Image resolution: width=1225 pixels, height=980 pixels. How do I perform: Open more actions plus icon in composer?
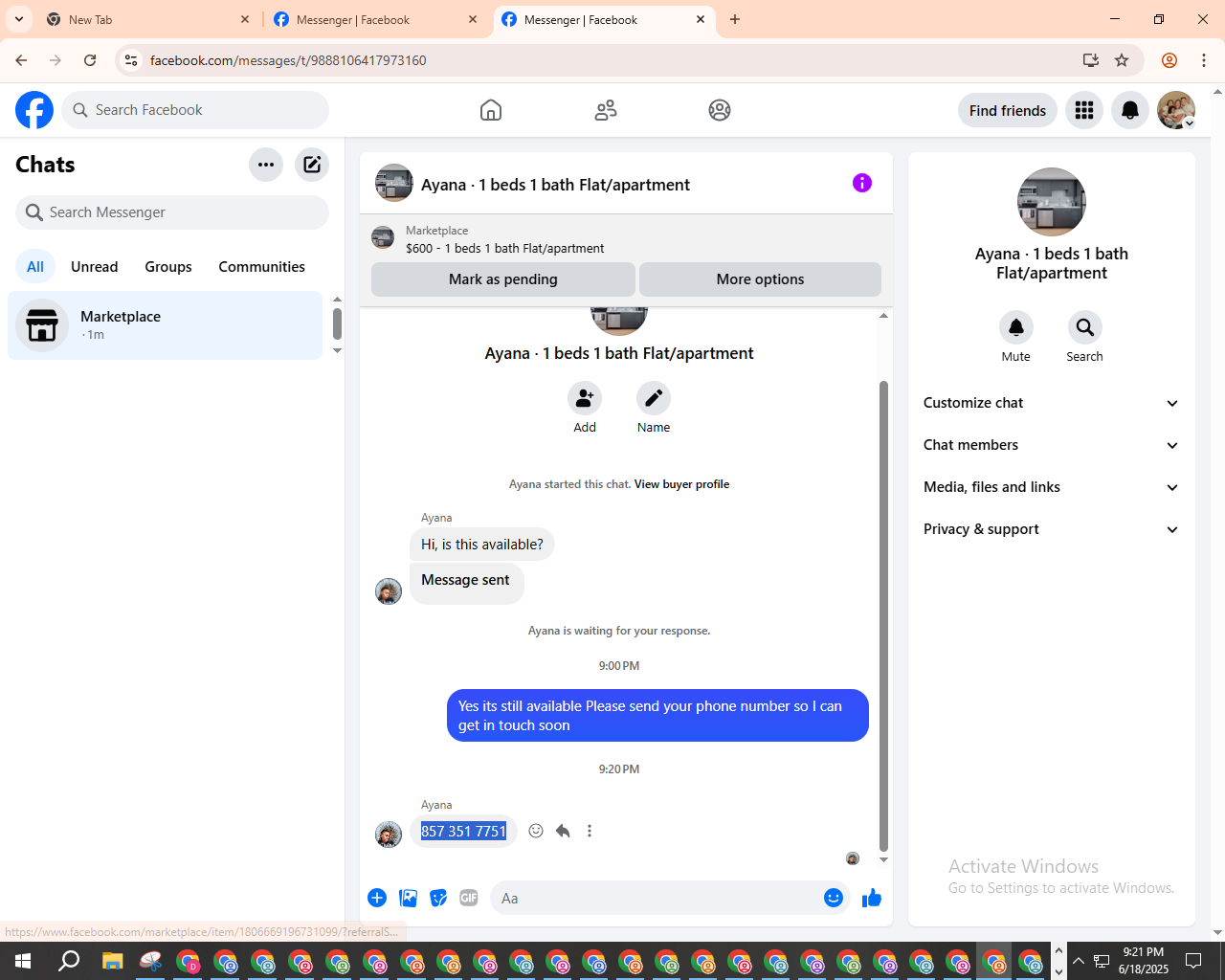pos(377,898)
